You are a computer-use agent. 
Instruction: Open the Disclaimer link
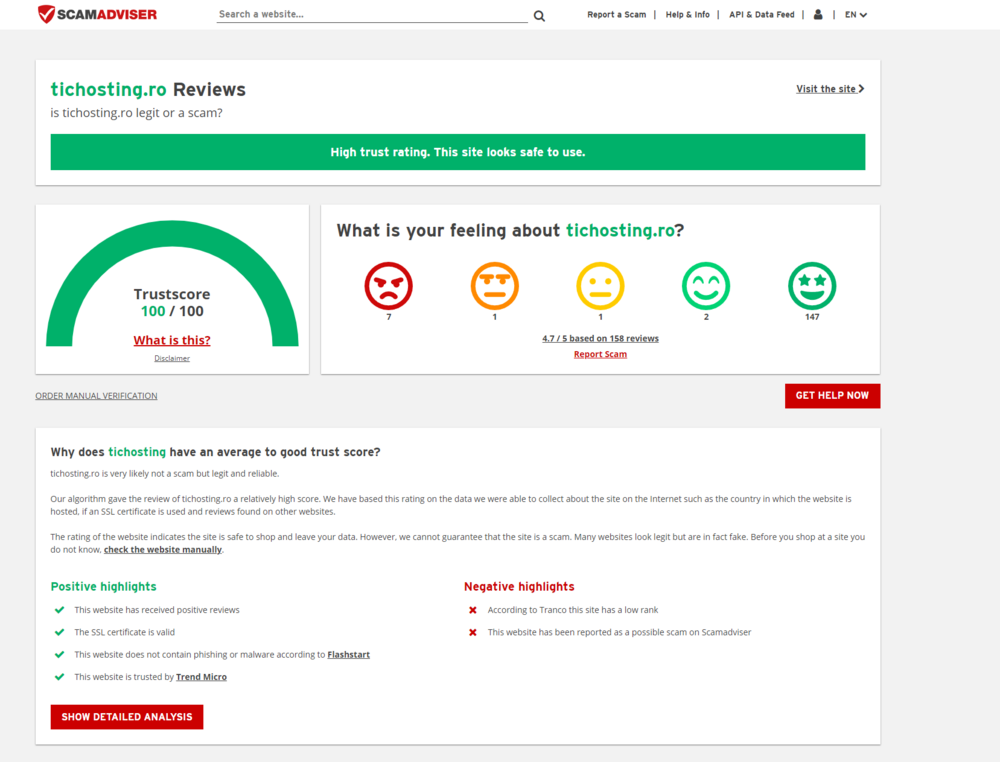(x=172, y=358)
